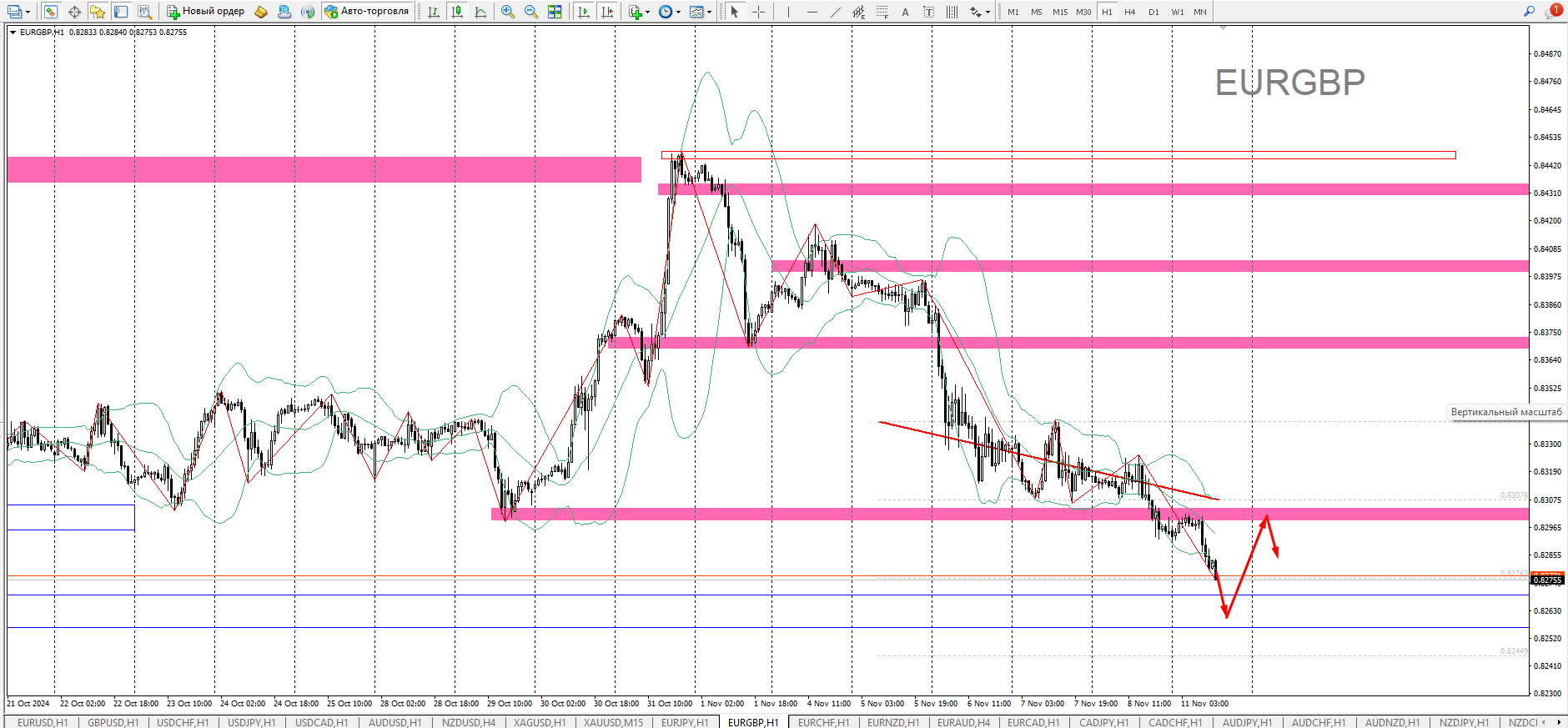Click the 0.82755 current price label
The width and height of the screenshot is (1568, 728).
pyautogui.click(x=1548, y=580)
